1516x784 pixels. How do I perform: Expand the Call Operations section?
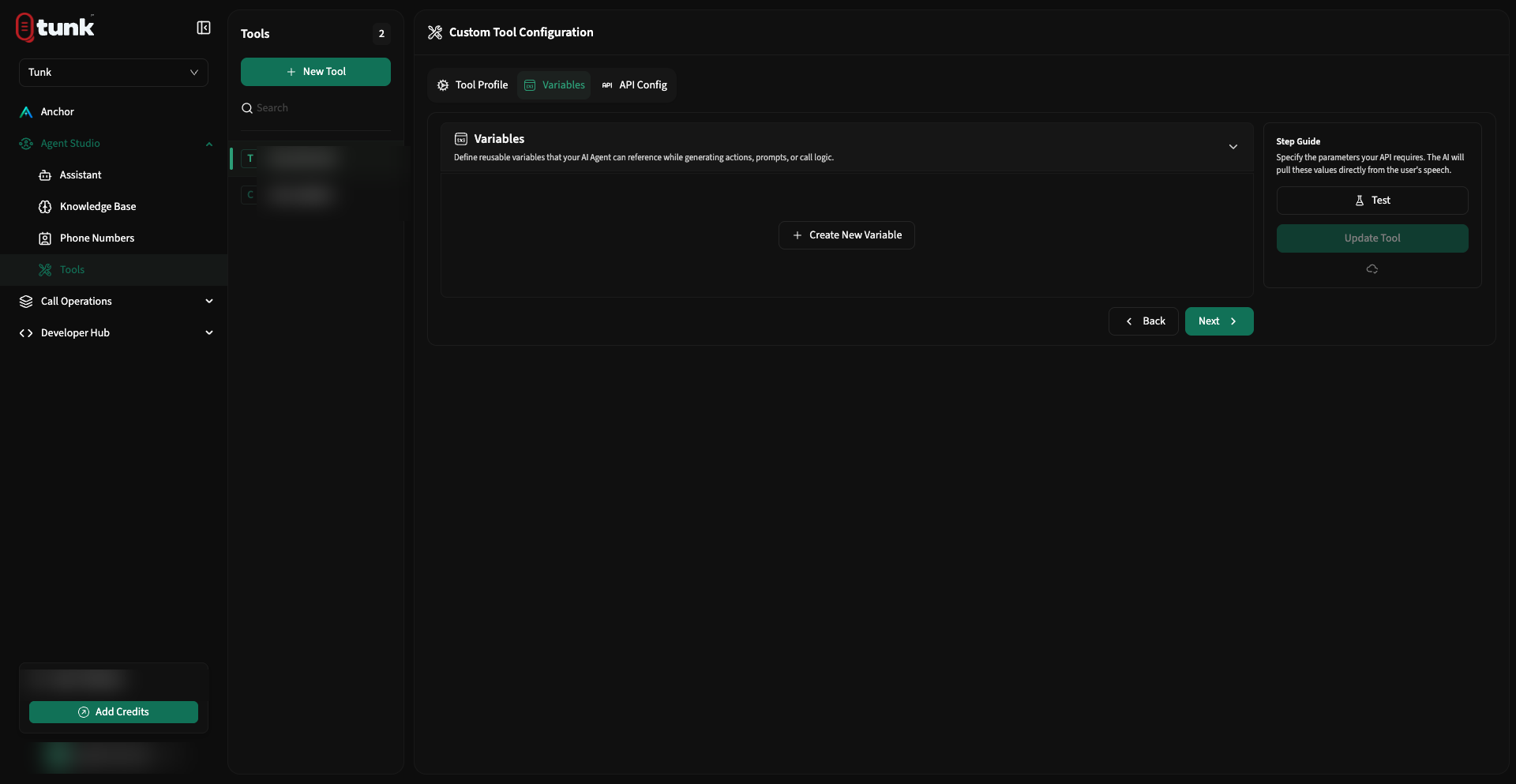[209, 302]
